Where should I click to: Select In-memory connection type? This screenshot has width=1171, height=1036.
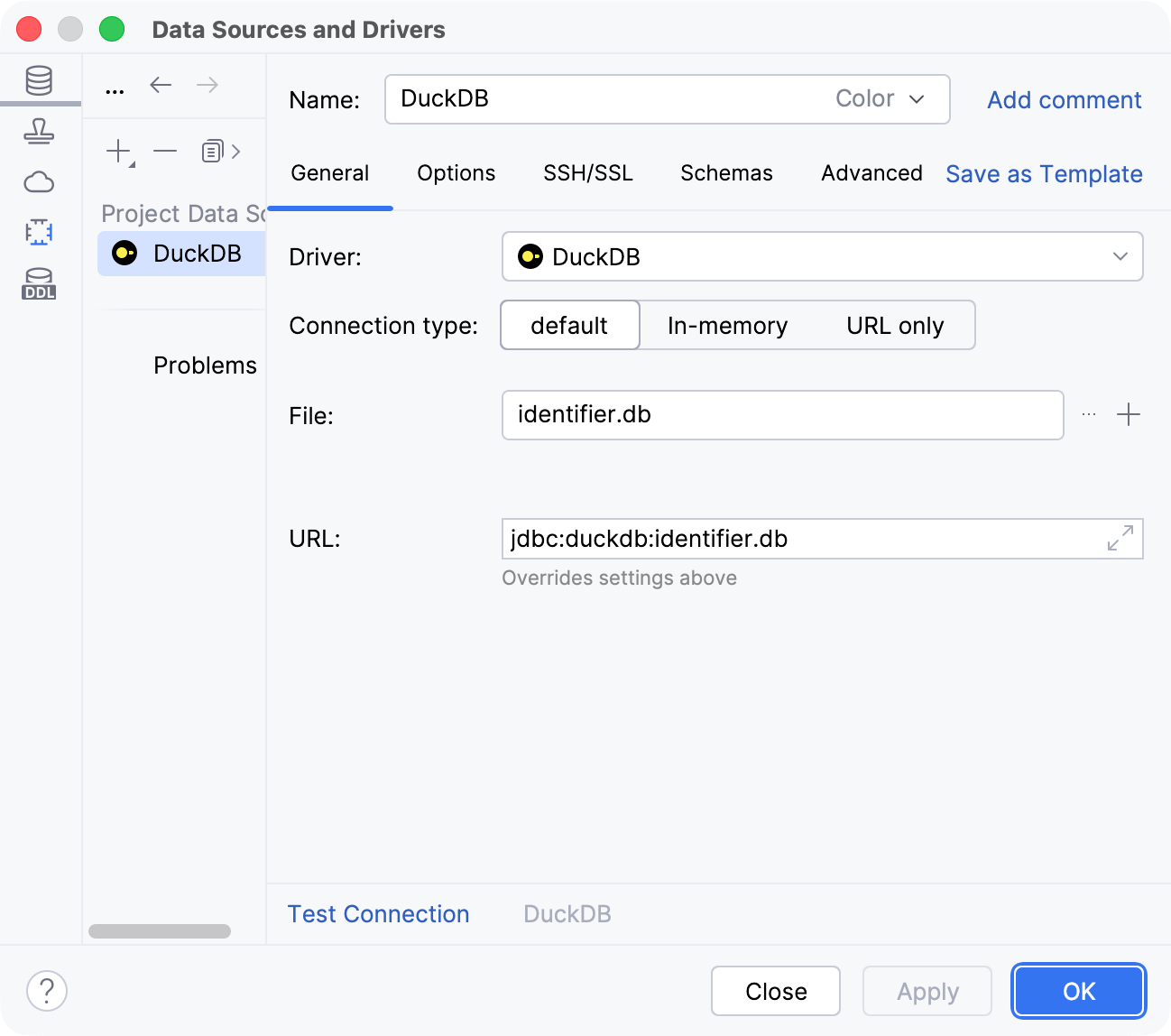coord(727,325)
